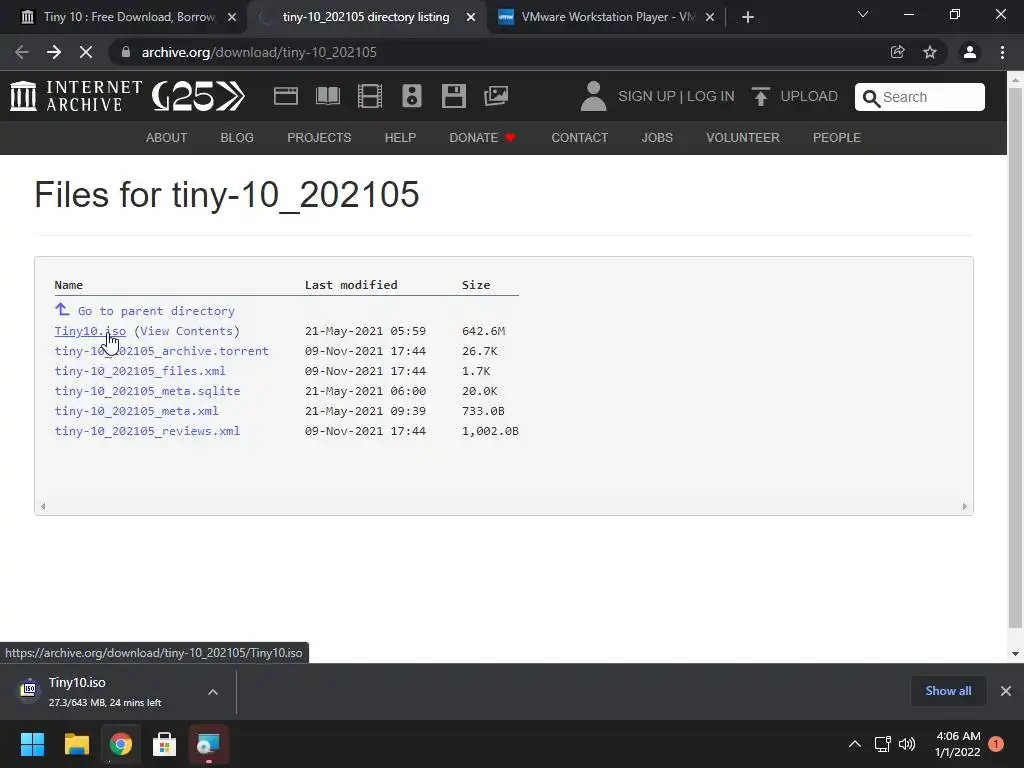Click the Chrome taskbar icon
This screenshot has width=1024, height=768.
pyautogui.click(x=121, y=744)
